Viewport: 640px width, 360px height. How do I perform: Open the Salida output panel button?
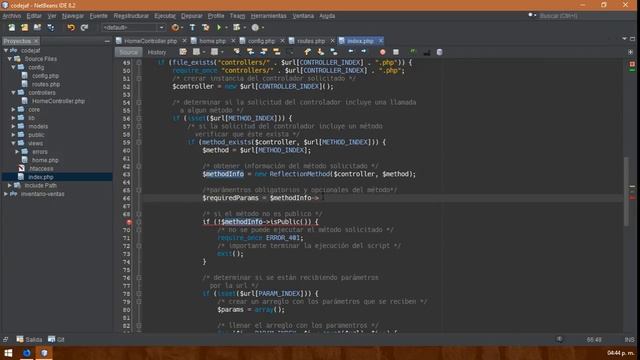tap(29, 340)
